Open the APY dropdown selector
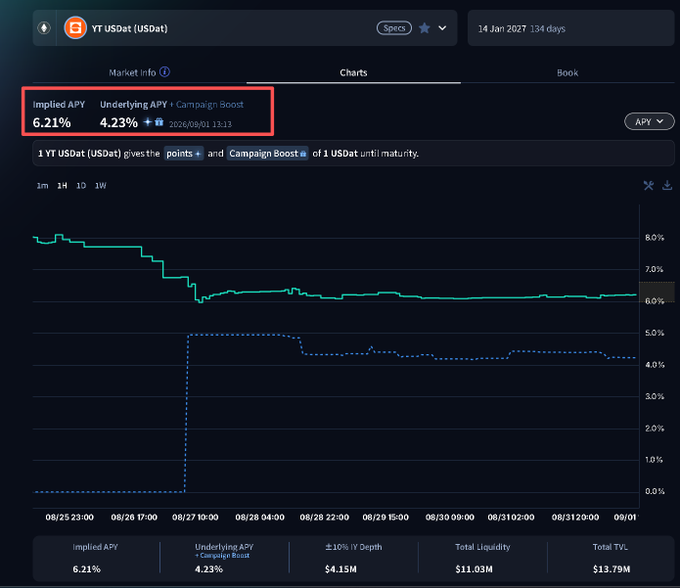This screenshot has width=680, height=588. click(x=649, y=122)
